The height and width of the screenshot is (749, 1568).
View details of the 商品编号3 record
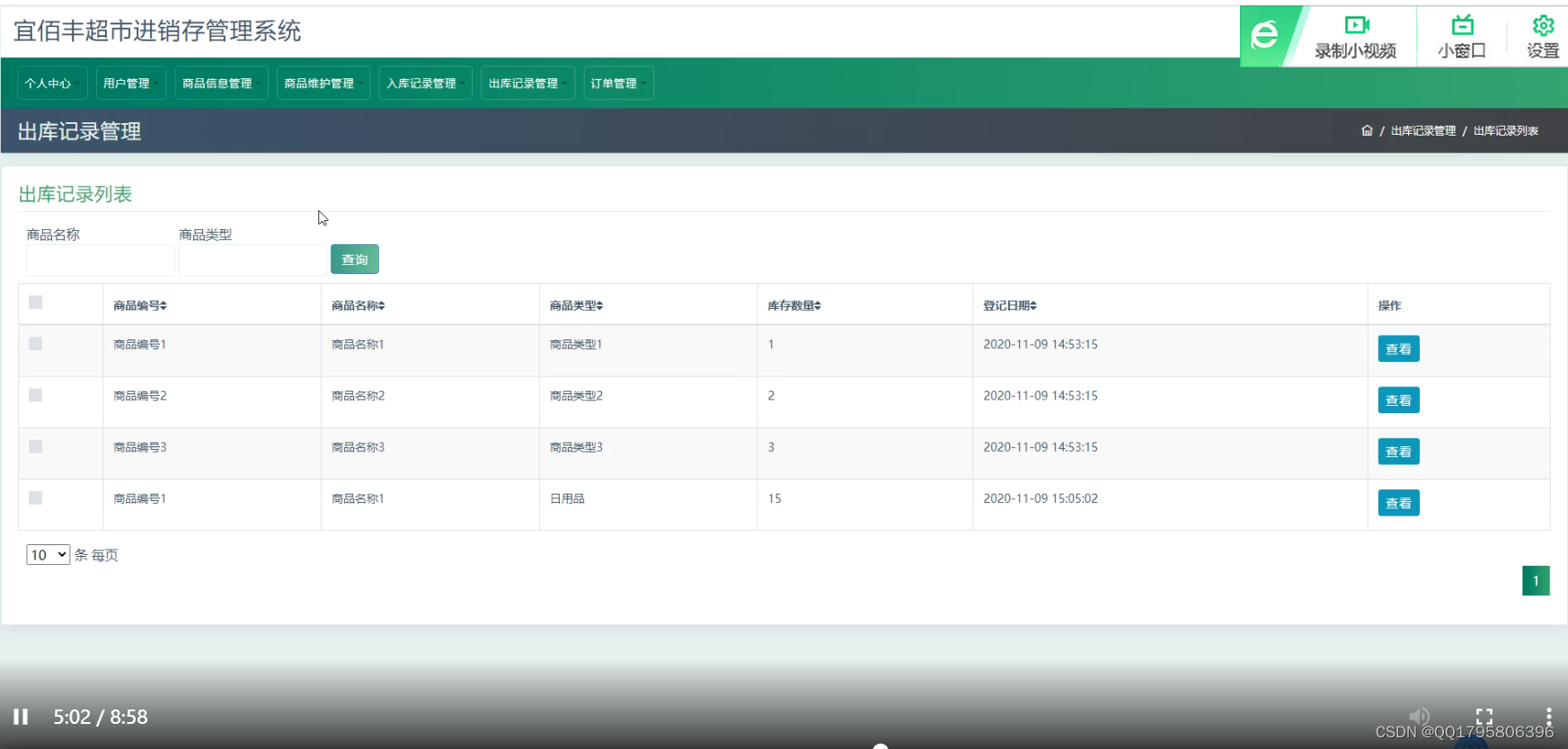coord(1398,451)
